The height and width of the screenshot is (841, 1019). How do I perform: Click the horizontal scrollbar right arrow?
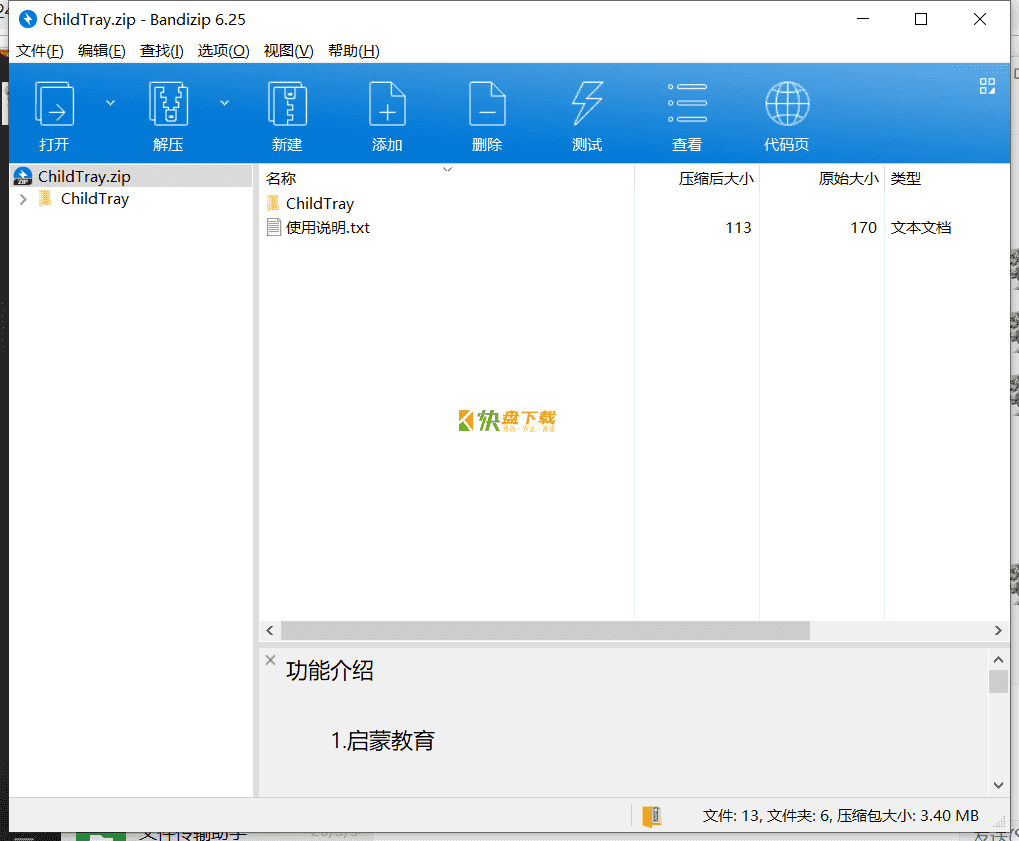pyautogui.click(x=998, y=630)
